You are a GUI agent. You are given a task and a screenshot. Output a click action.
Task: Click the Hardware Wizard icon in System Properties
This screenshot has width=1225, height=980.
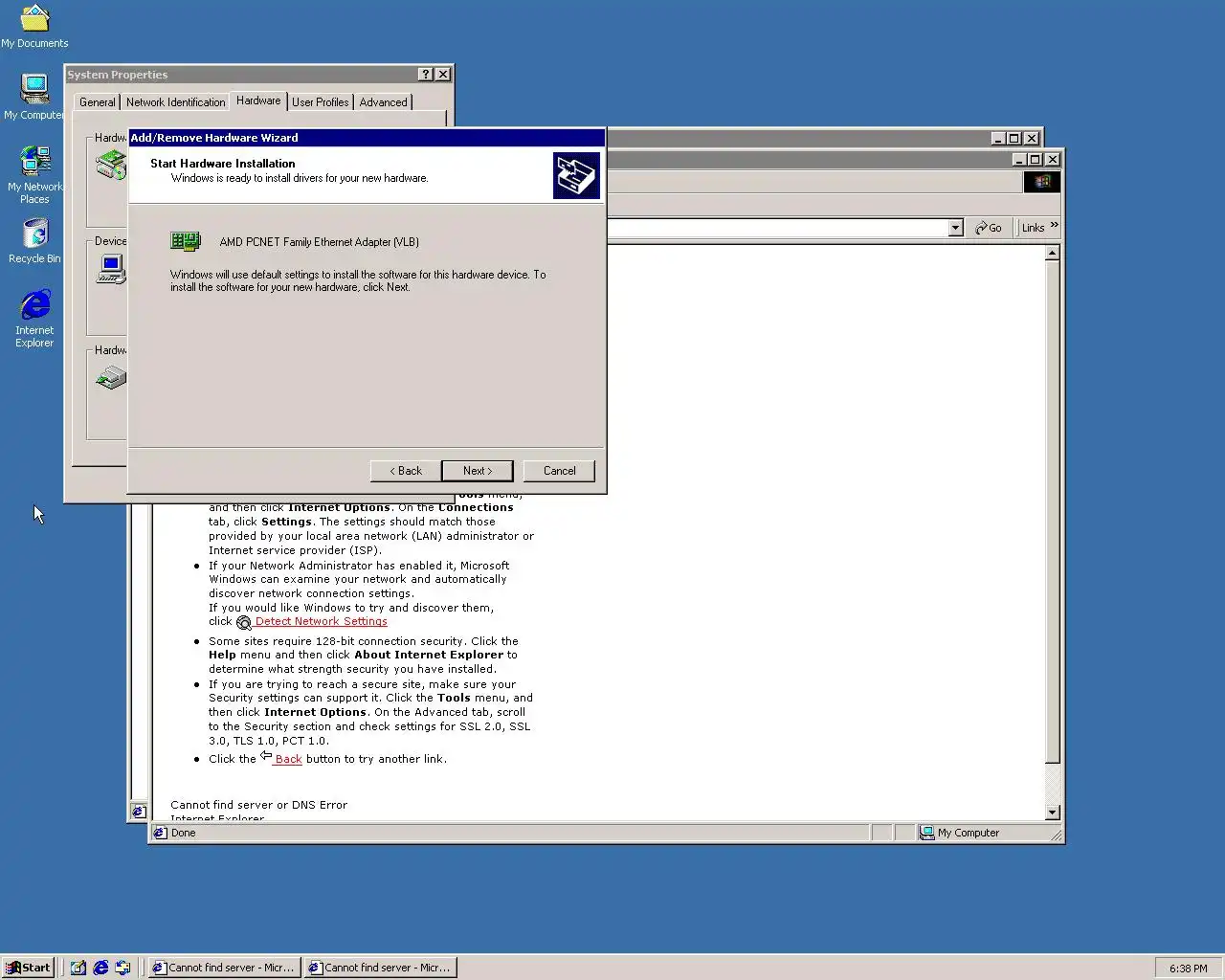(x=111, y=165)
